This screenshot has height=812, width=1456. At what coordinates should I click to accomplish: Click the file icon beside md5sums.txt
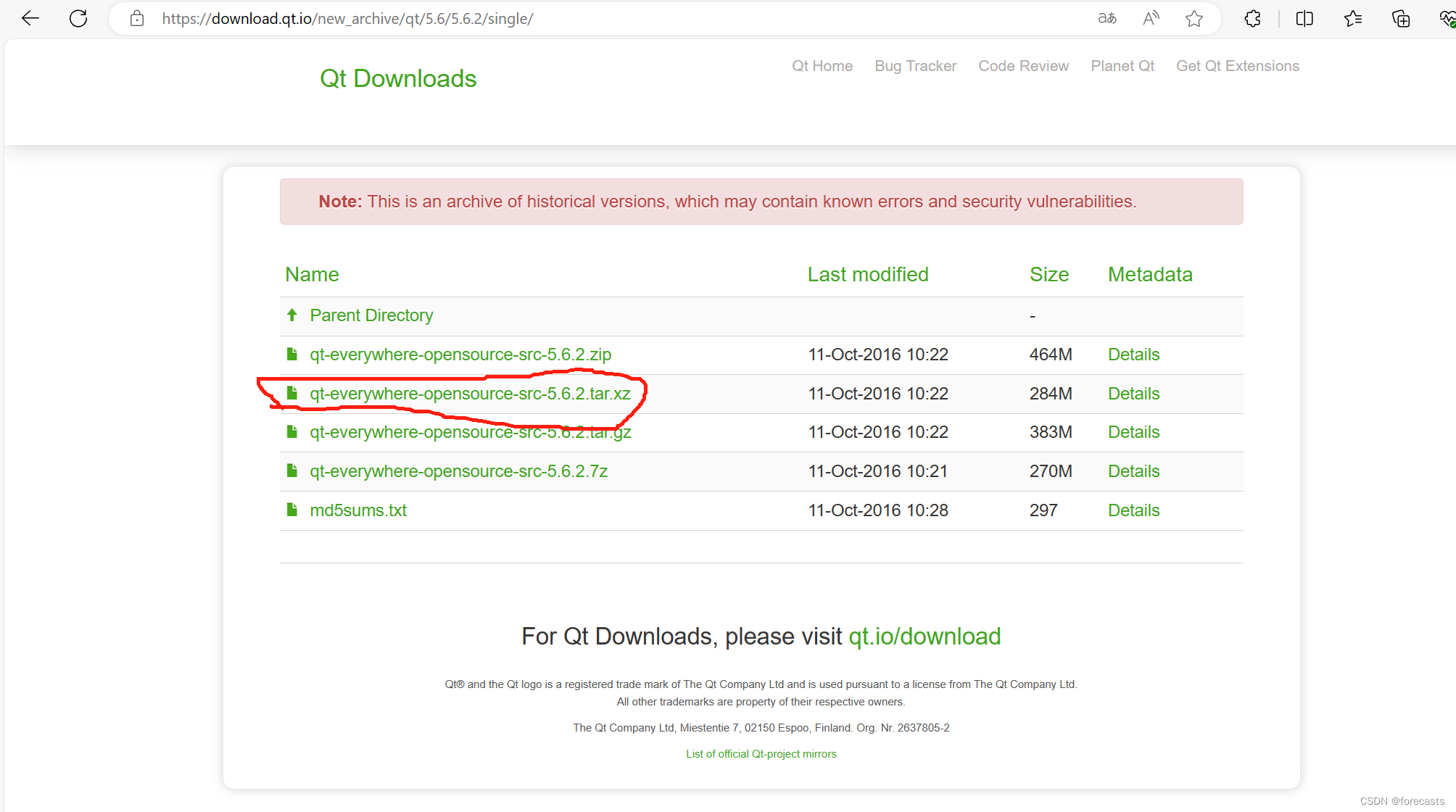[292, 510]
